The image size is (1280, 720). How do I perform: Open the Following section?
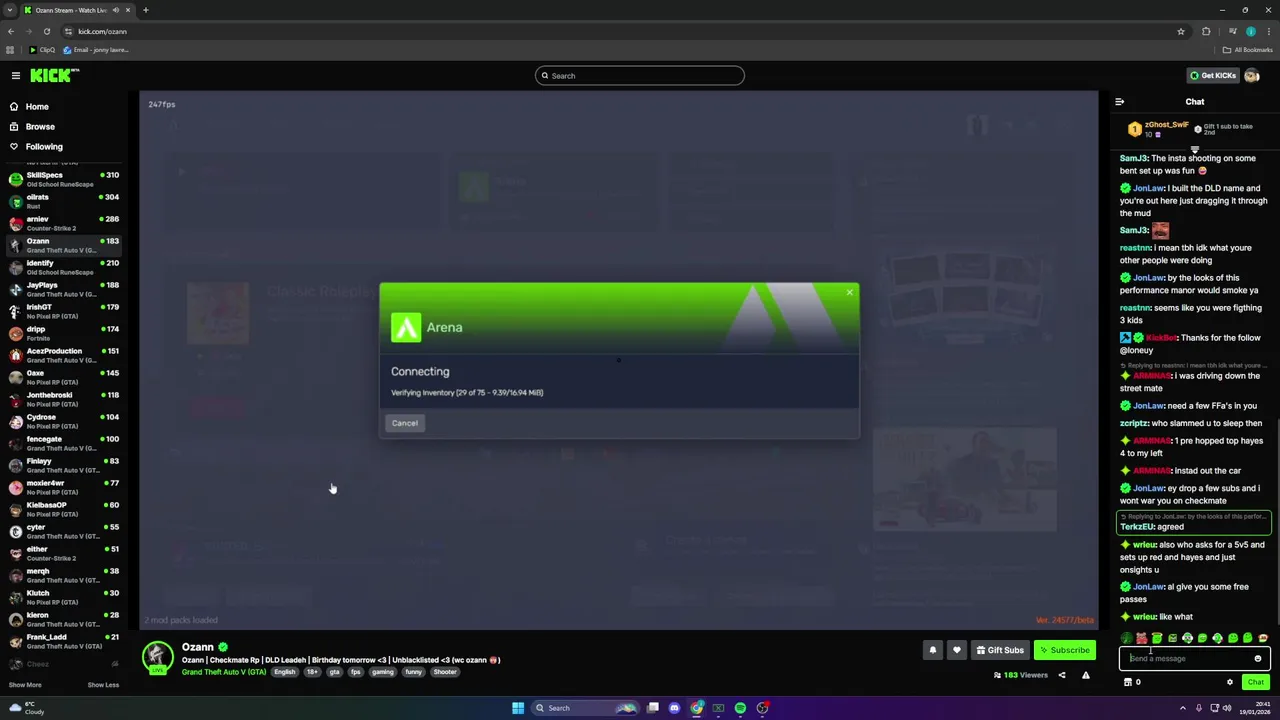pos(44,147)
